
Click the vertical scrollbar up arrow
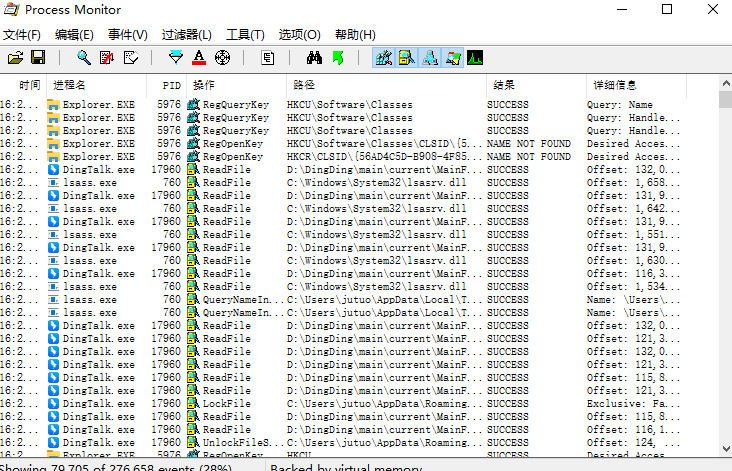point(725,83)
